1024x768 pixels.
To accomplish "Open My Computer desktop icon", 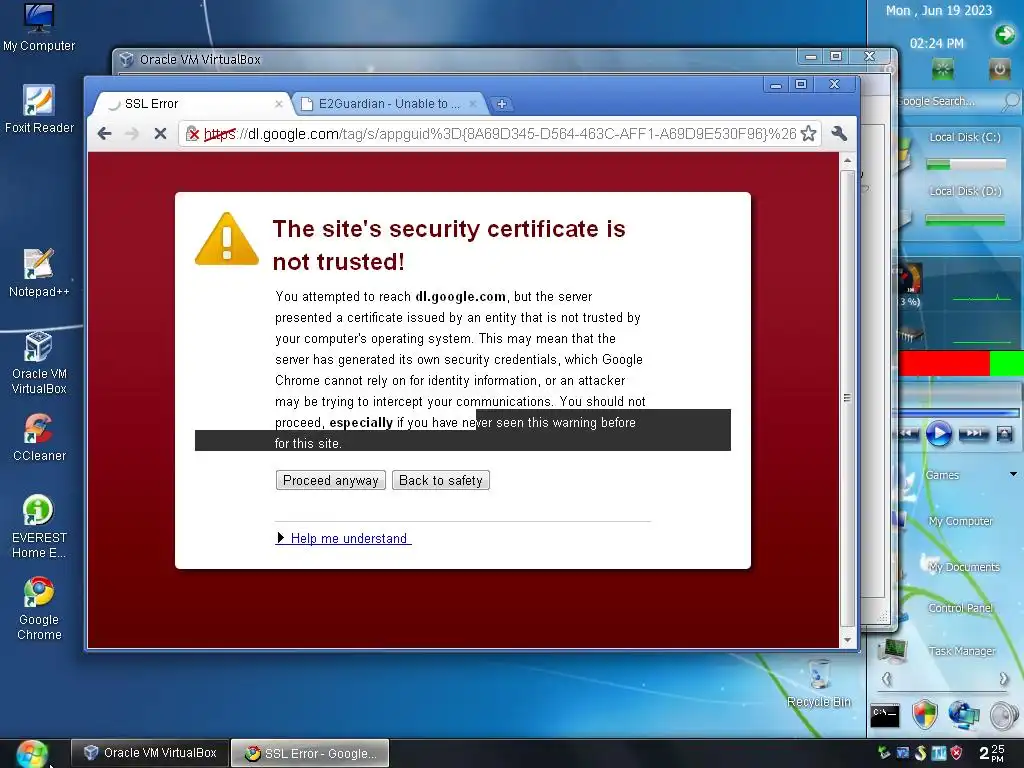I will tap(39, 27).
